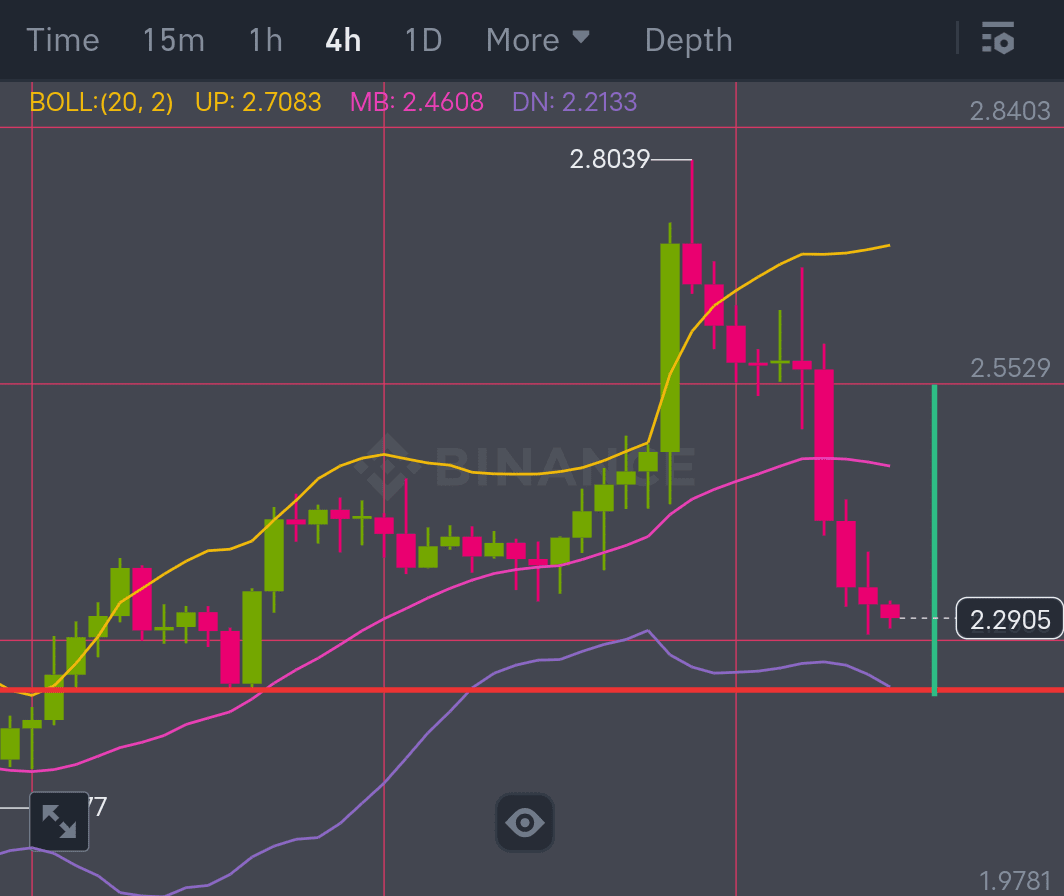The height and width of the screenshot is (896, 1064).
Task: Click the MB: 2.4608 band value
Action: click(x=417, y=102)
